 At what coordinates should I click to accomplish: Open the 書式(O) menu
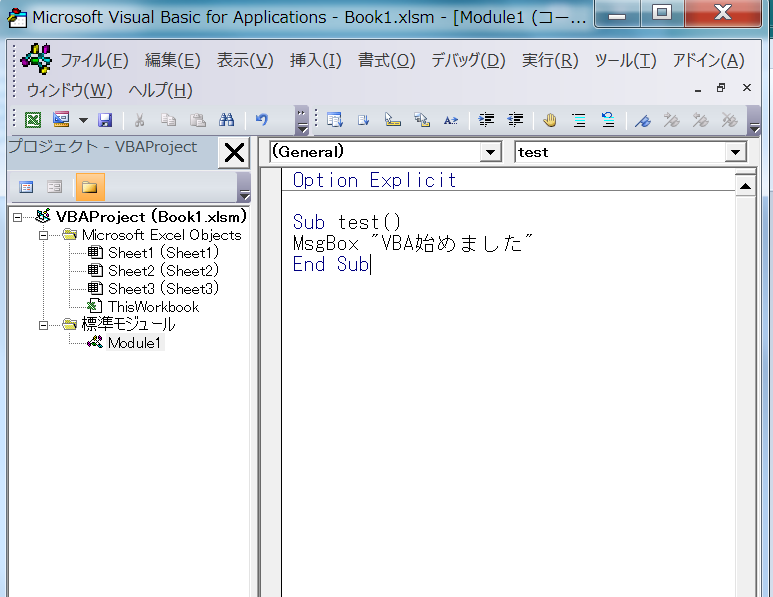click(386, 61)
